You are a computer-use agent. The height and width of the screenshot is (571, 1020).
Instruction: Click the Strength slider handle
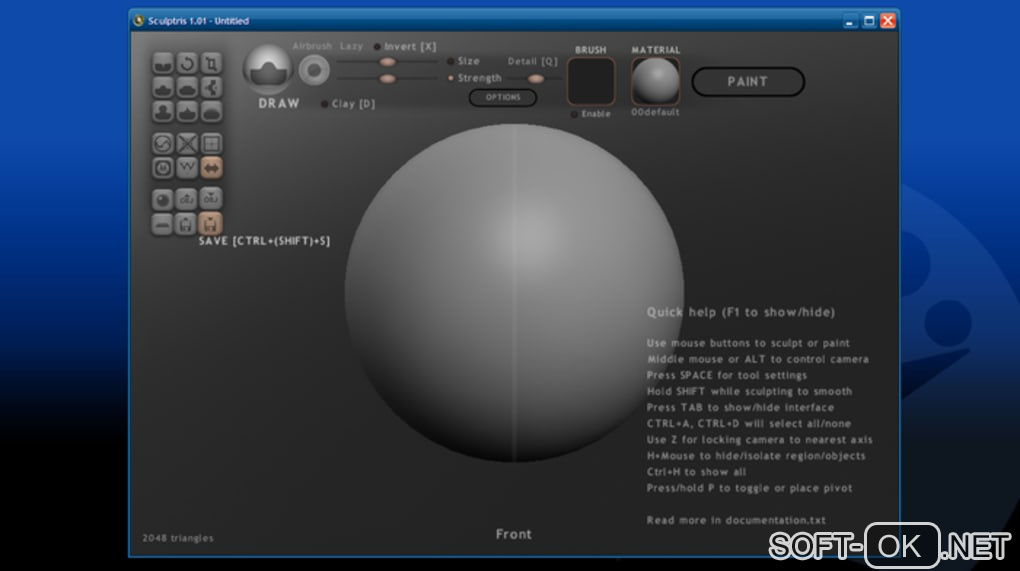(x=387, y=79)
